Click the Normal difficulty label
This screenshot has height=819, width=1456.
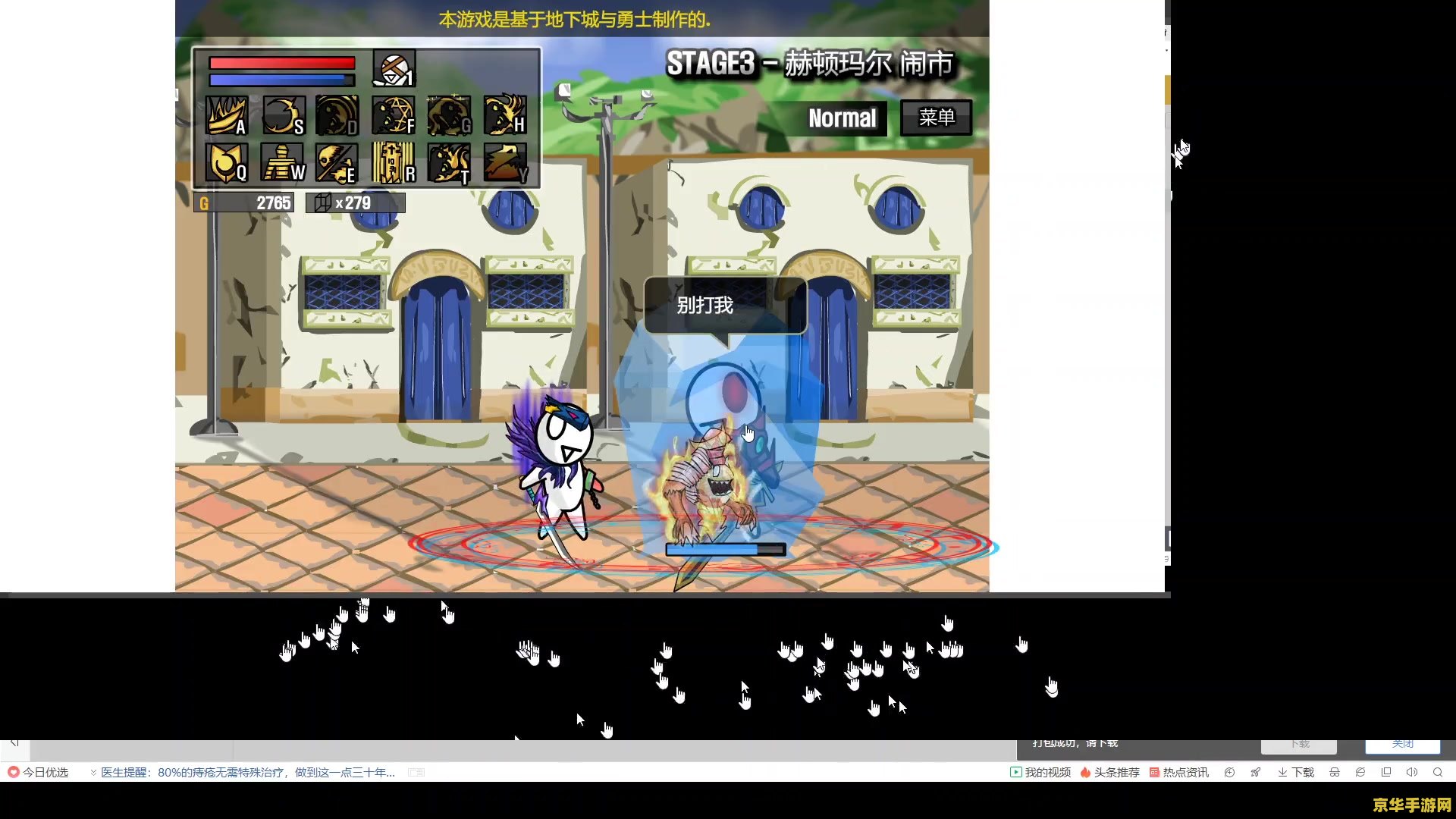click(x=842, y=118)
